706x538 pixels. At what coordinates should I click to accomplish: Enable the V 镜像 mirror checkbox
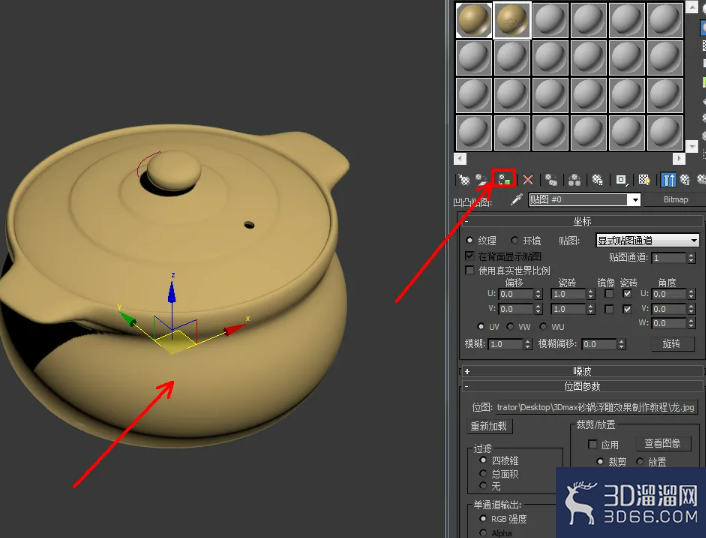[x=609, y=309]
